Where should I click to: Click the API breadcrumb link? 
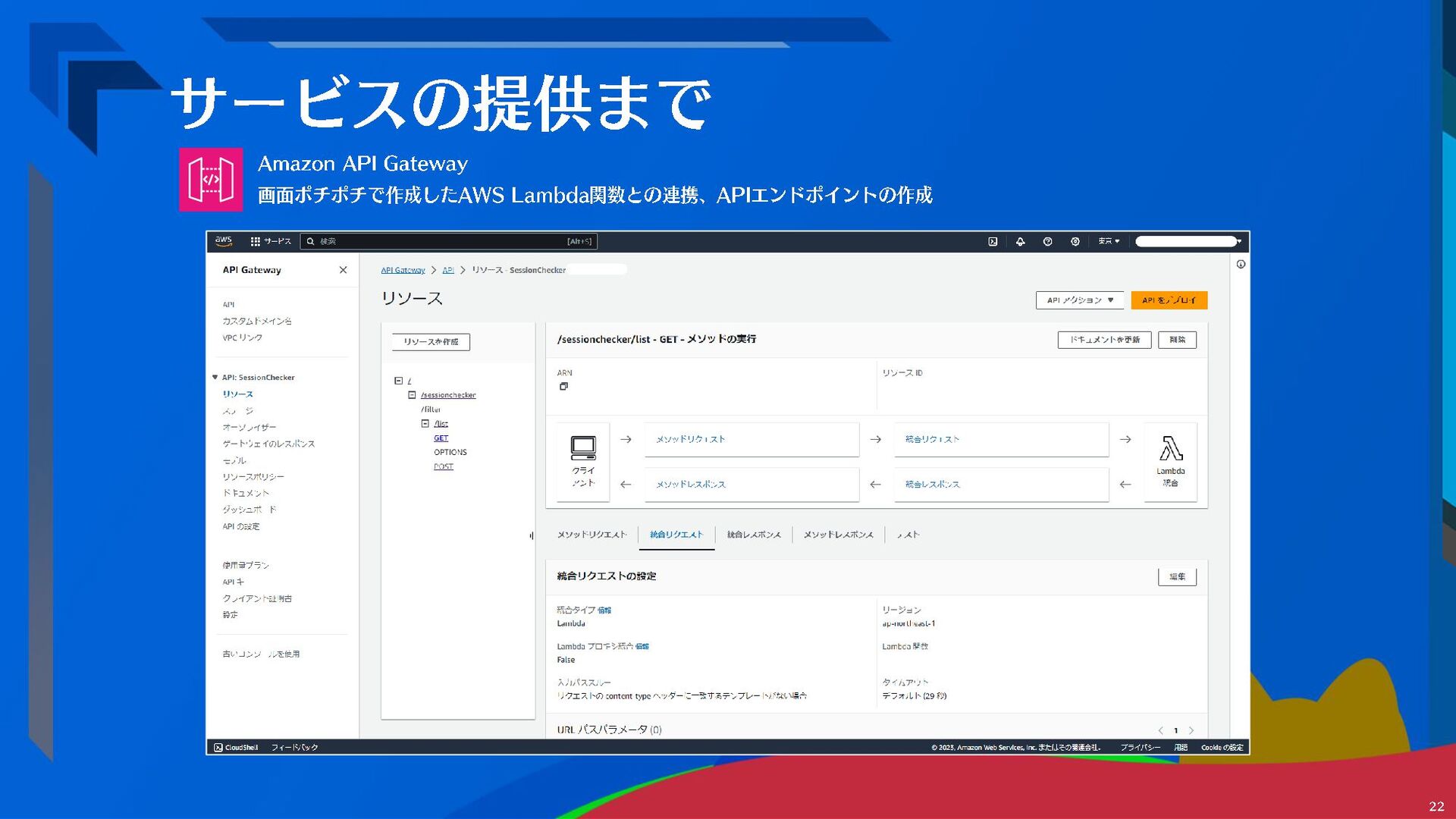(448, 270)
